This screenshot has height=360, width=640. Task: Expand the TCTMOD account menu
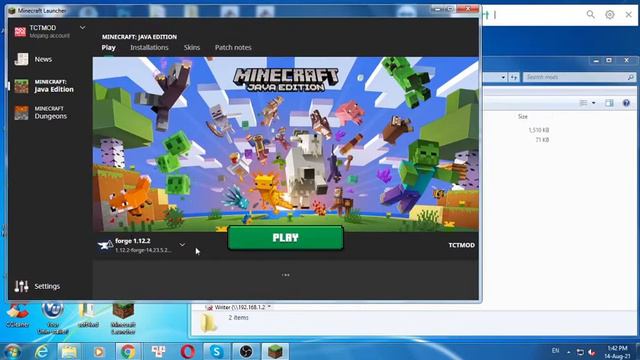click(x=82, y=27)
